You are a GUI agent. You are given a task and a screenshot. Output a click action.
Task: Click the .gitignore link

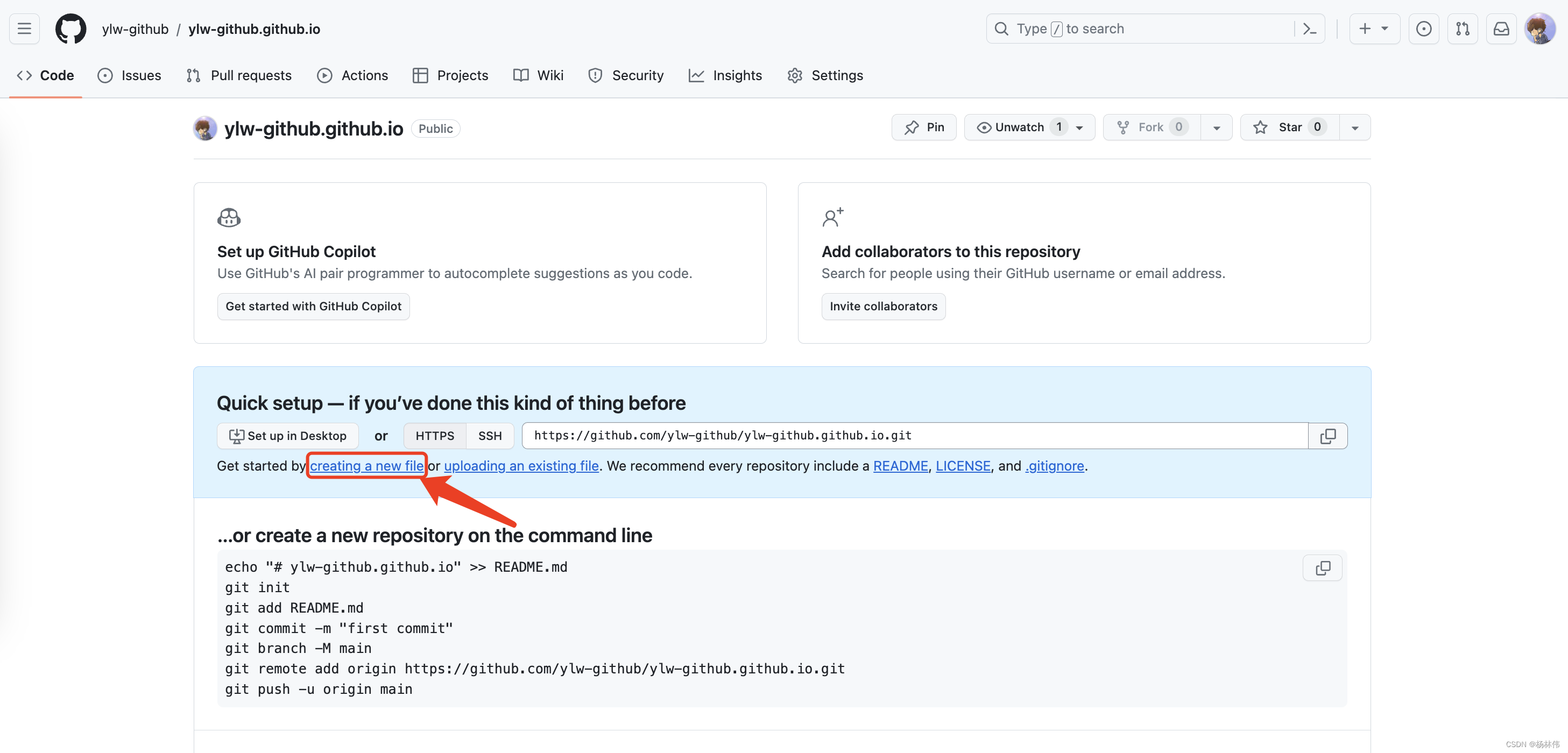(x=1054, y=466)
